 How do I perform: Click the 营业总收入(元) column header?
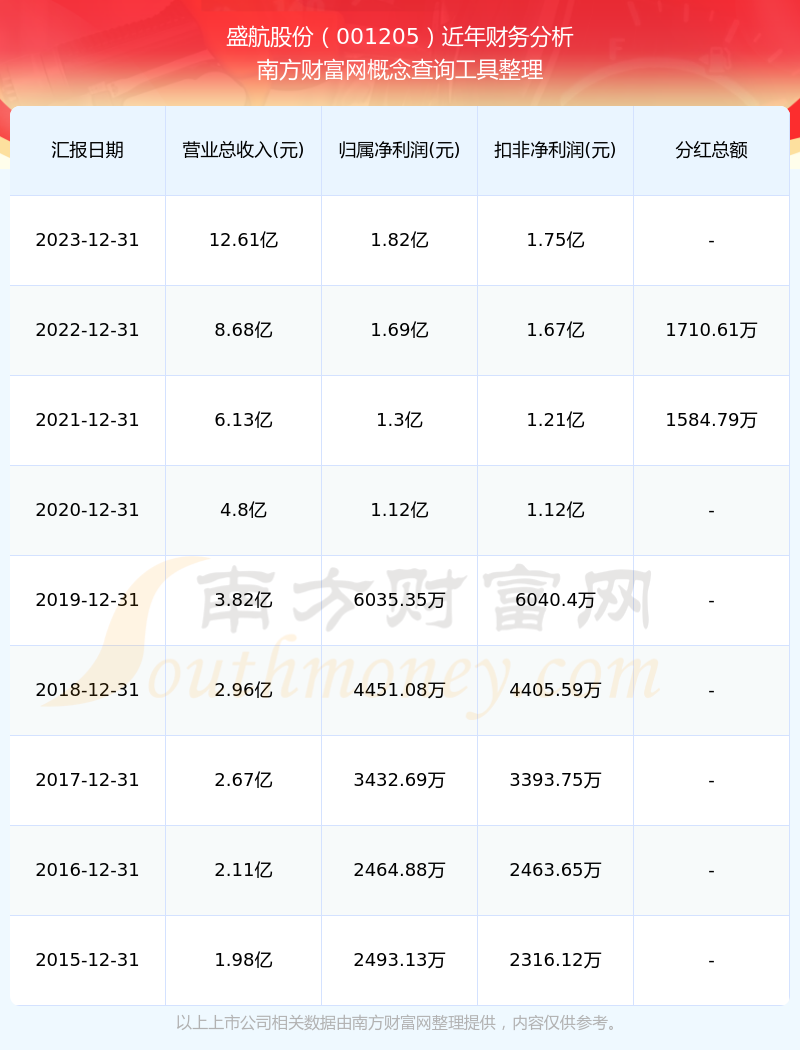(x=244, y=150)
